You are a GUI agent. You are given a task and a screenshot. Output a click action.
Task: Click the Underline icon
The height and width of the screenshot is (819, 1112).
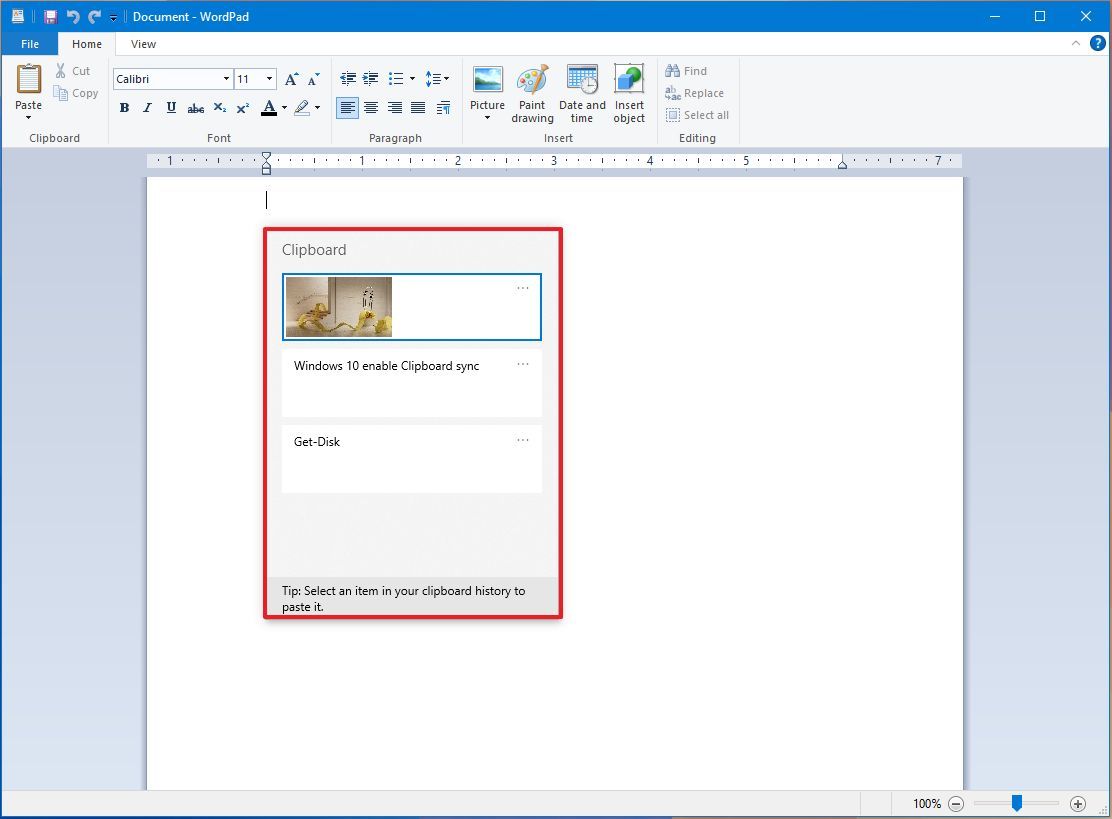pos(171,107)
